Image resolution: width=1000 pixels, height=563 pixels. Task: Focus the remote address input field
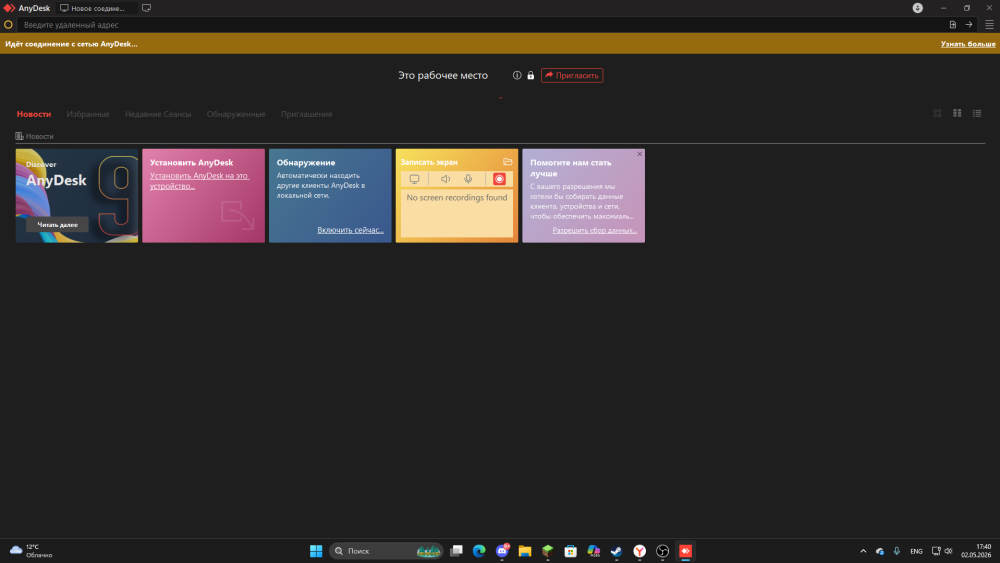pyautogui.click(x=482, y=25)
